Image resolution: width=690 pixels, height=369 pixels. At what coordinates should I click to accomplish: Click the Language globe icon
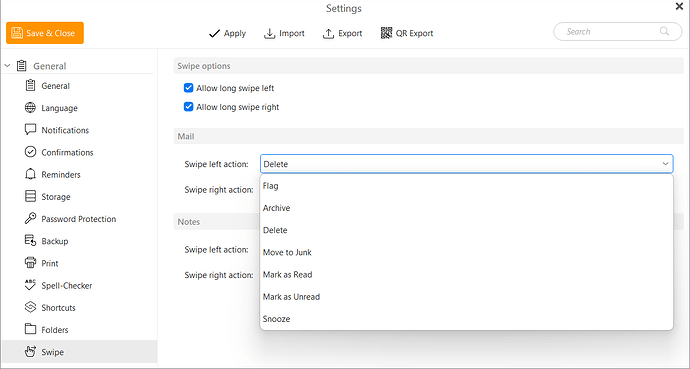(x=30, y=108)
